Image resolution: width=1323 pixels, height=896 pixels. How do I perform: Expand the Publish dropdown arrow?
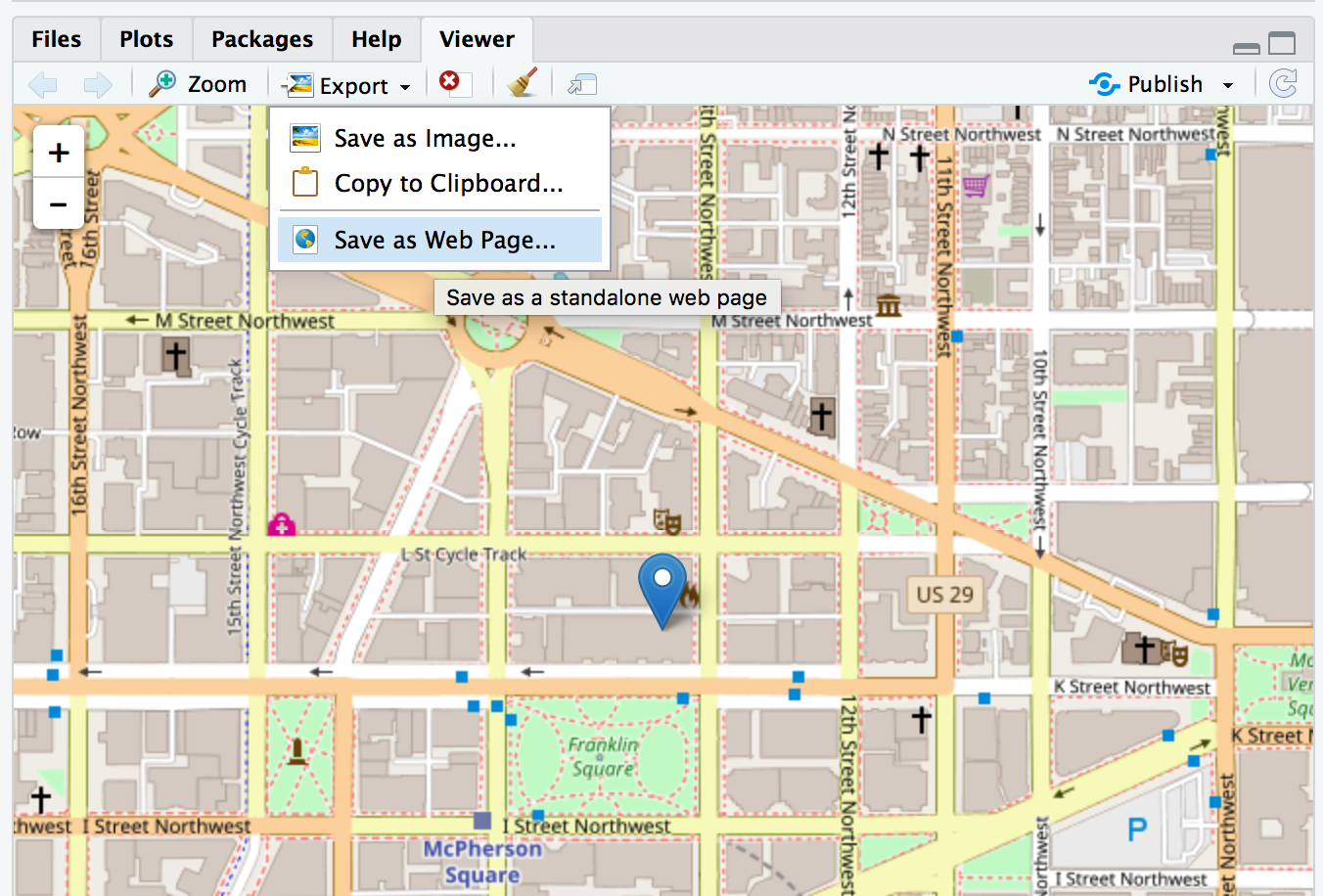click(1228, 86)
